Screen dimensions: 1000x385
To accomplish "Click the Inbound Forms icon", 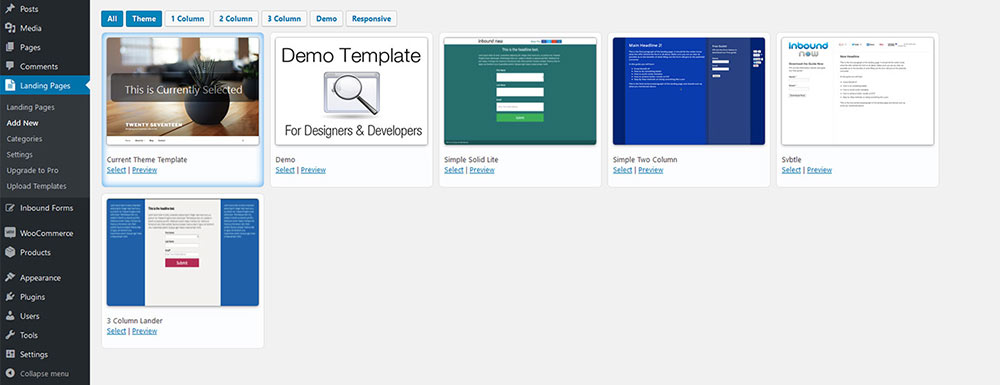I will tap(10, 208).
